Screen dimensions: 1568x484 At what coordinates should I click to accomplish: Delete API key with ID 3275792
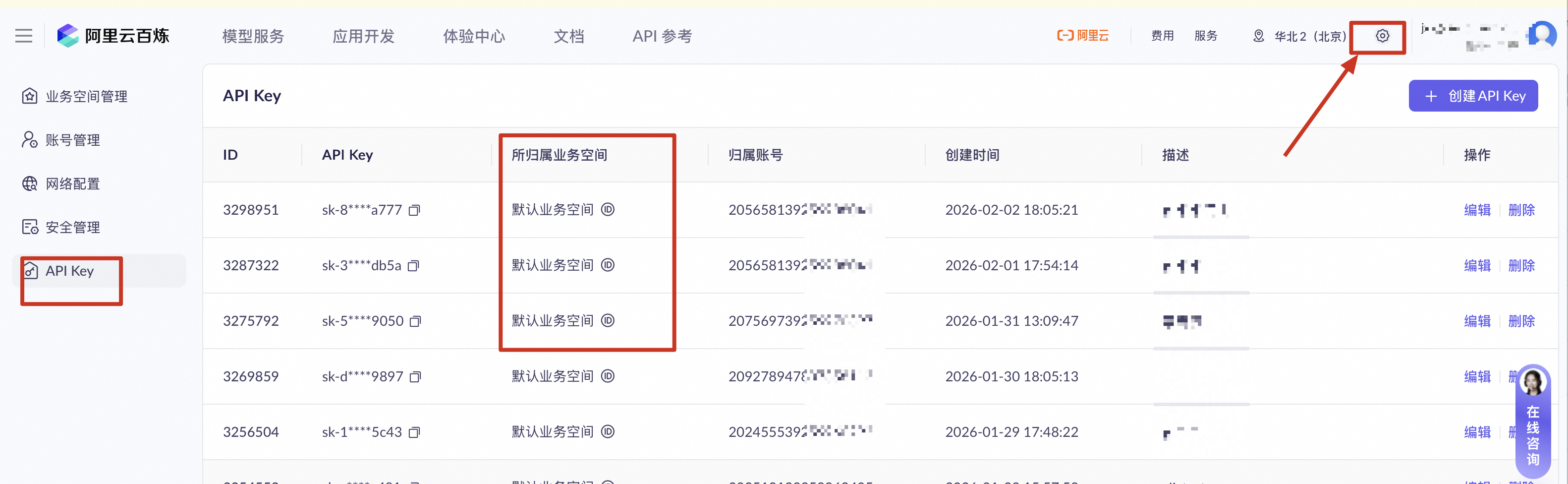pos(1521,321)
